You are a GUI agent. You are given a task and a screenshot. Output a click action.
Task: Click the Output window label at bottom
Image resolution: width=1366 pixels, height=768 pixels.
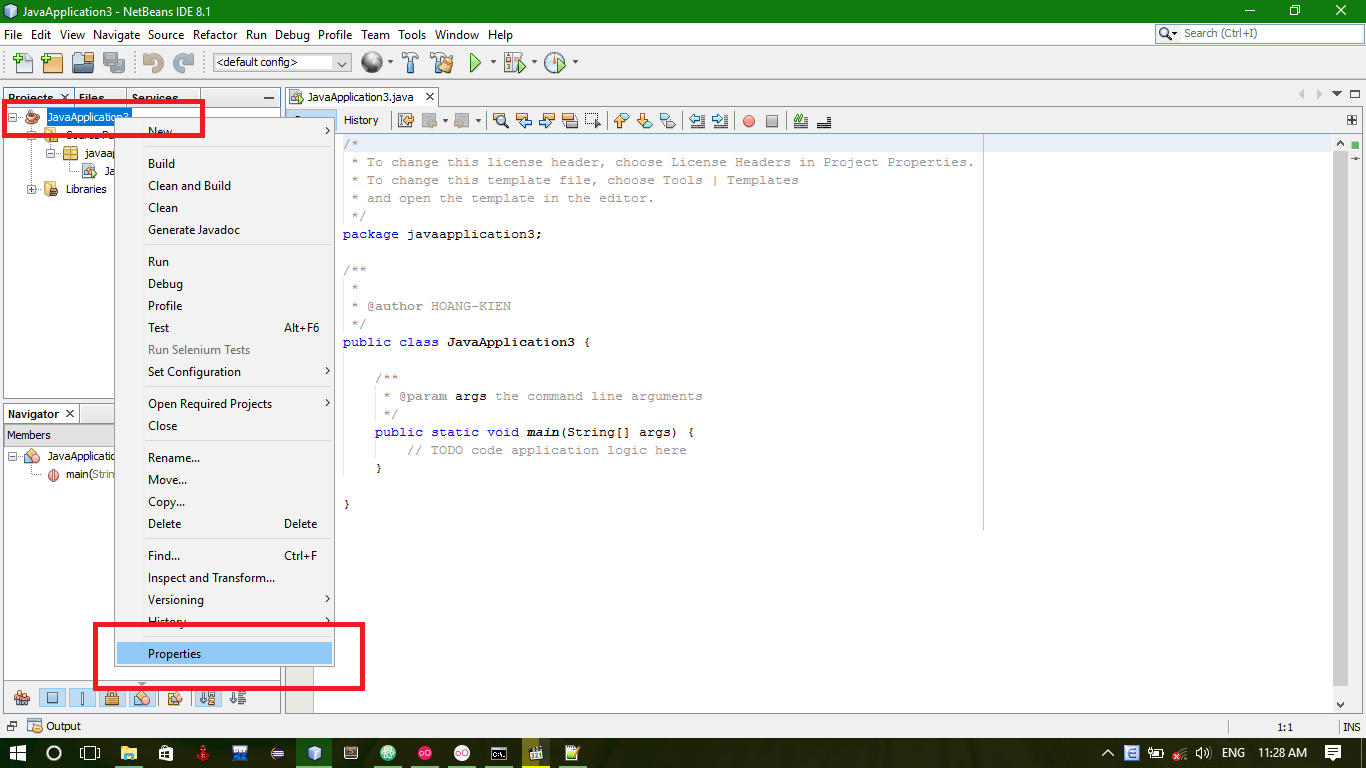click(64, 726)
